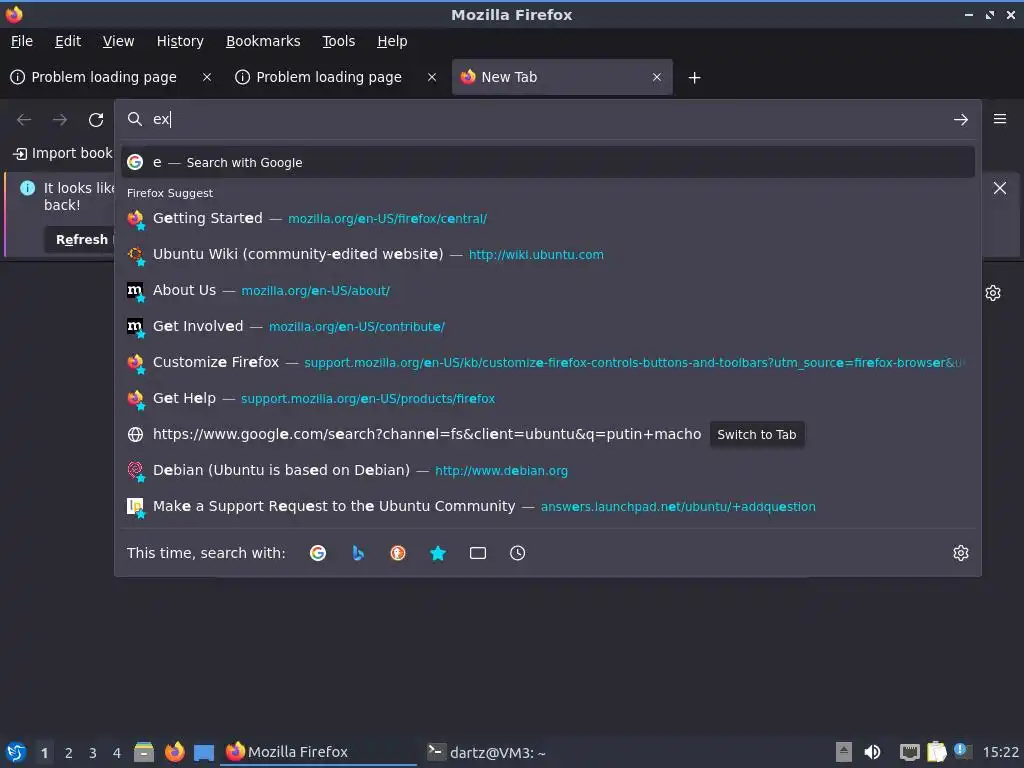The height and width of the screenshot is (768, 1024).
Task: Switch to workspace 2 in taskbar
Action: [x=69, y=753]
